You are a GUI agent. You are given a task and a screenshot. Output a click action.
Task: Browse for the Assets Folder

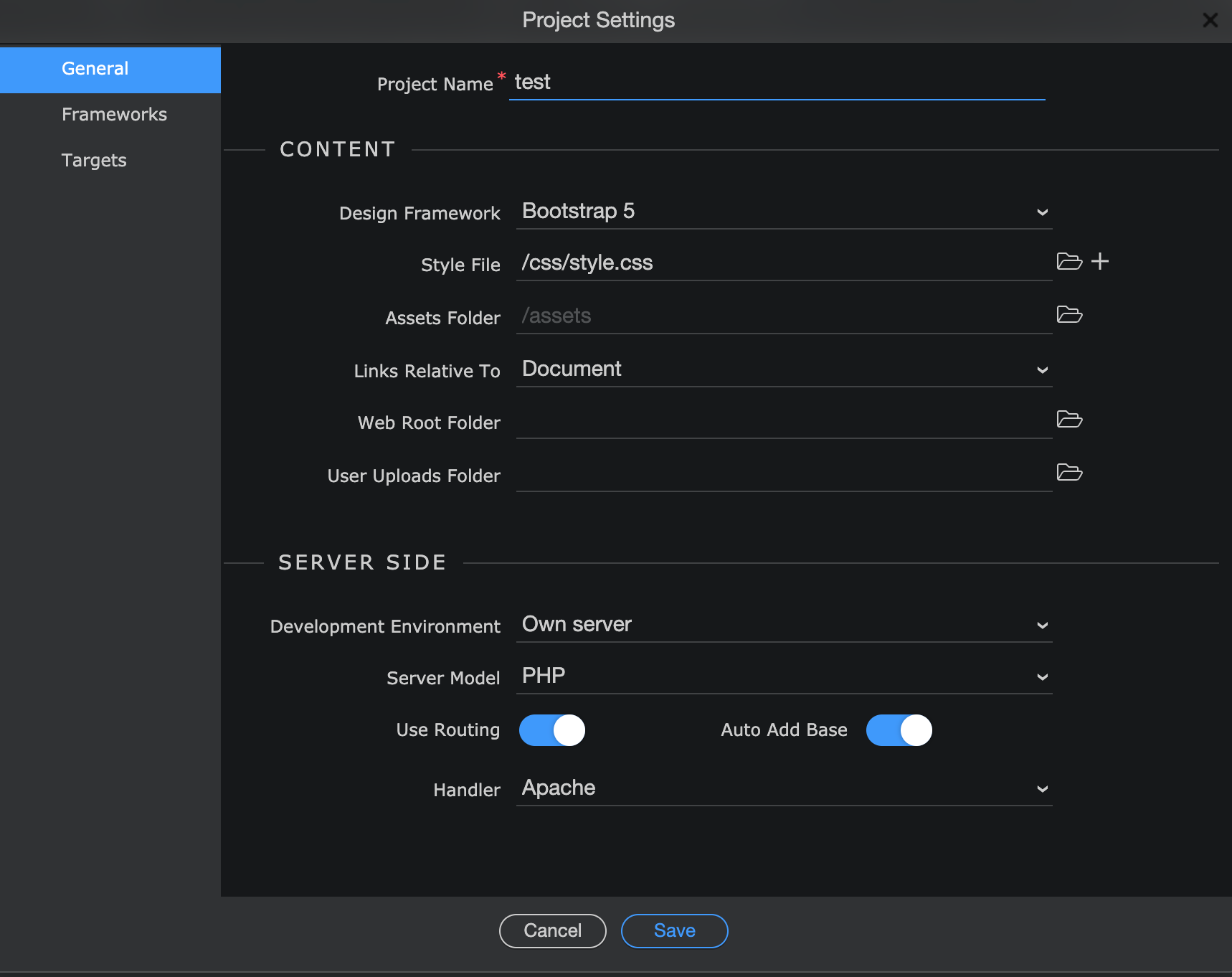tap(1069, 314)
